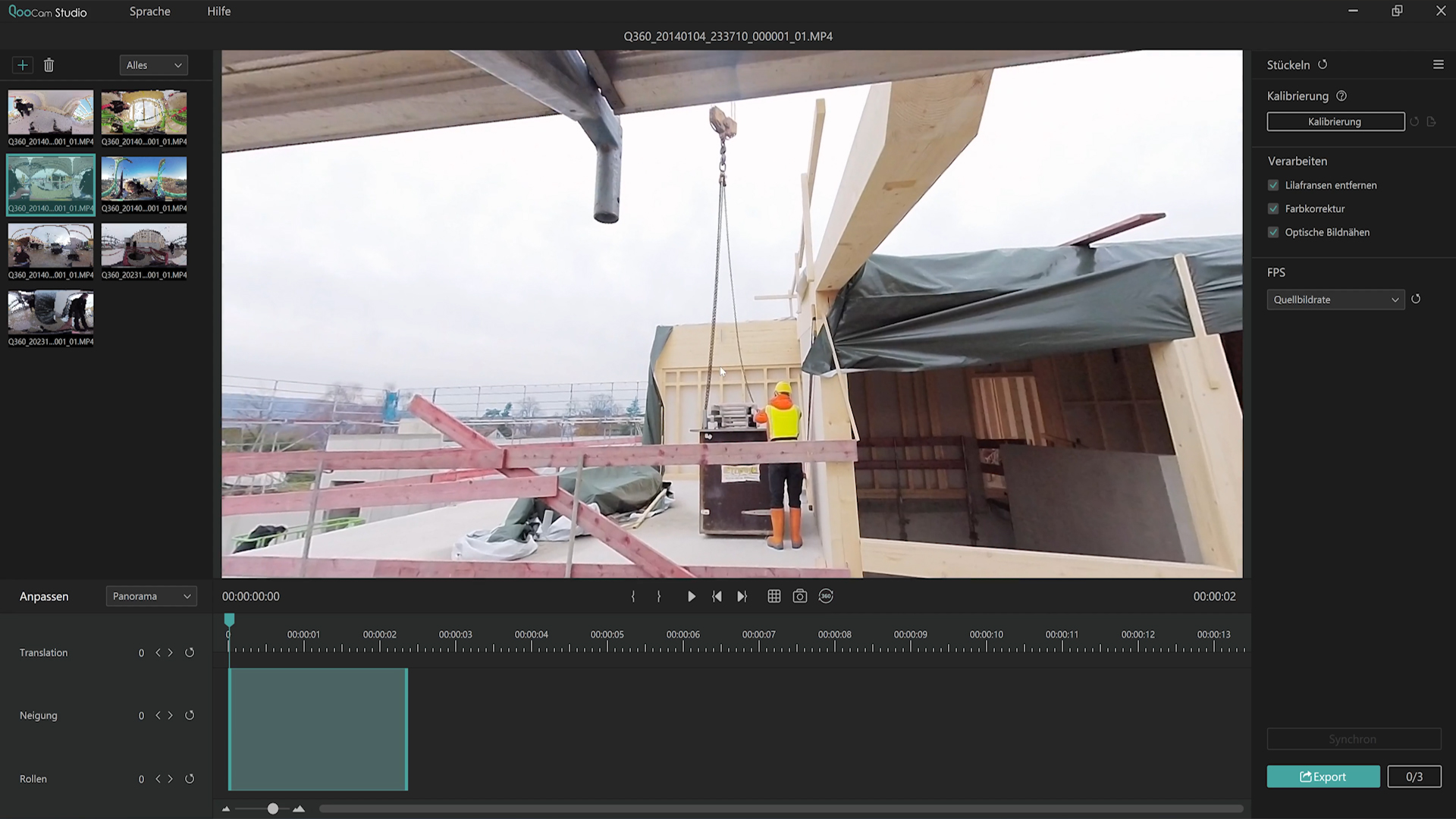This screenshot has width=1456, height=819.
Task: Set the trim start bracket marker
Action: (633, 597)
